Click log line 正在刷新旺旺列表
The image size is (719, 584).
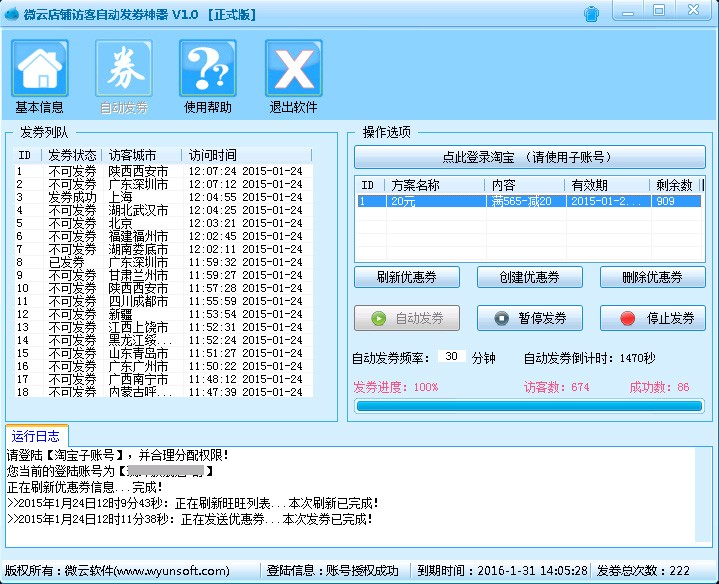(x=193, y=503)
